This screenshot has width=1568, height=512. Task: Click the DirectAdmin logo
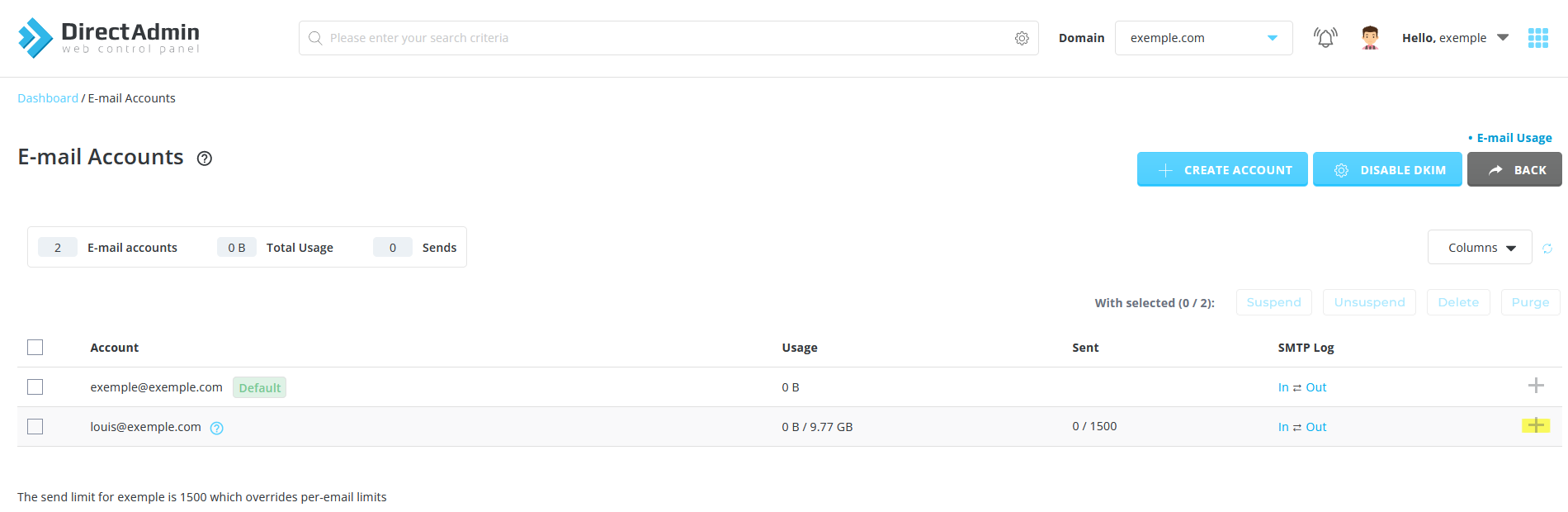point(109,38)
